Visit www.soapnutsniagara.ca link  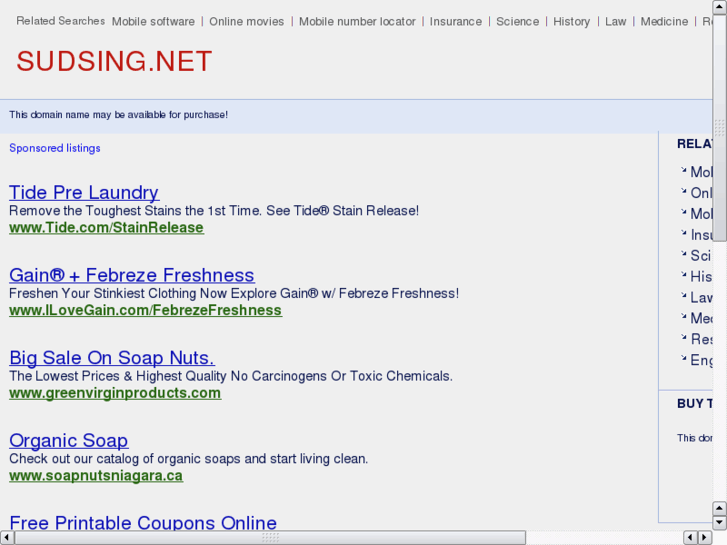96,475
